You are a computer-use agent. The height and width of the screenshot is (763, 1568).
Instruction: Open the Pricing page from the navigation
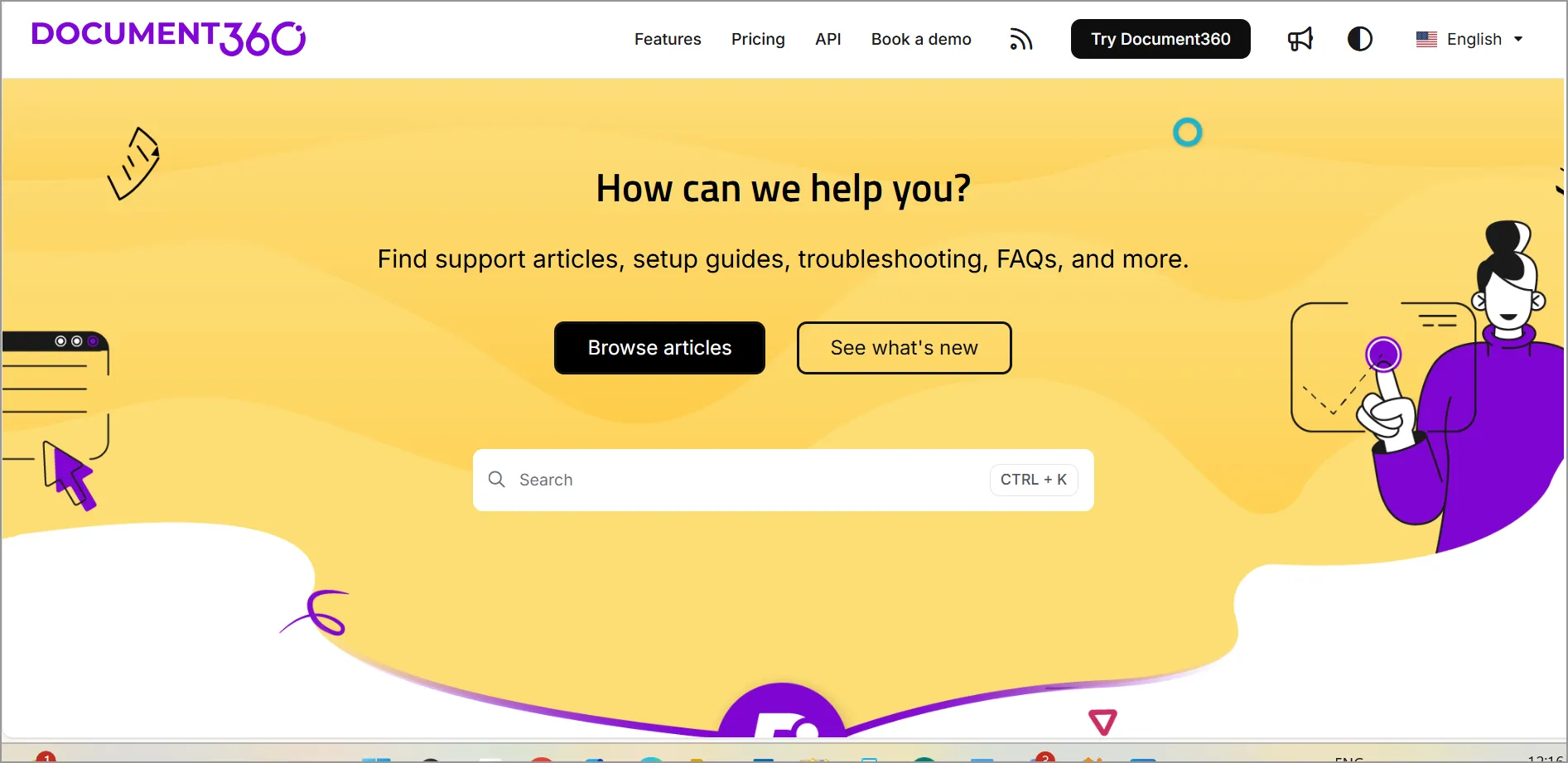click(757, 39)
